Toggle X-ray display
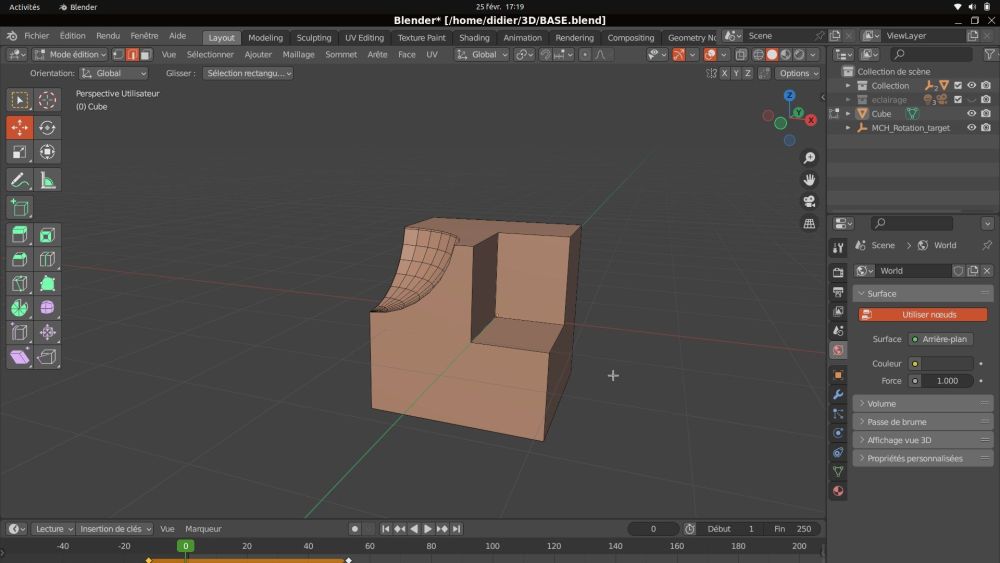The width and height of the screenshot is (1000, 563). 740,55
